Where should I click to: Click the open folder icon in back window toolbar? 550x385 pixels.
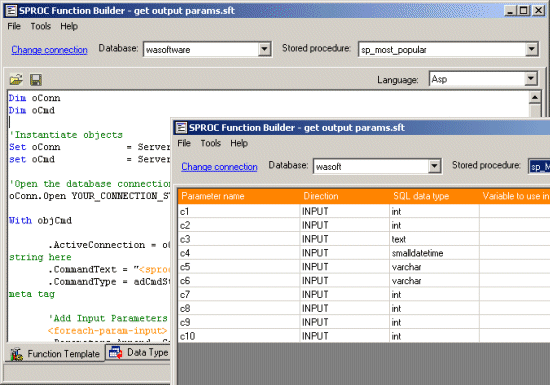(x=16, y=80)
